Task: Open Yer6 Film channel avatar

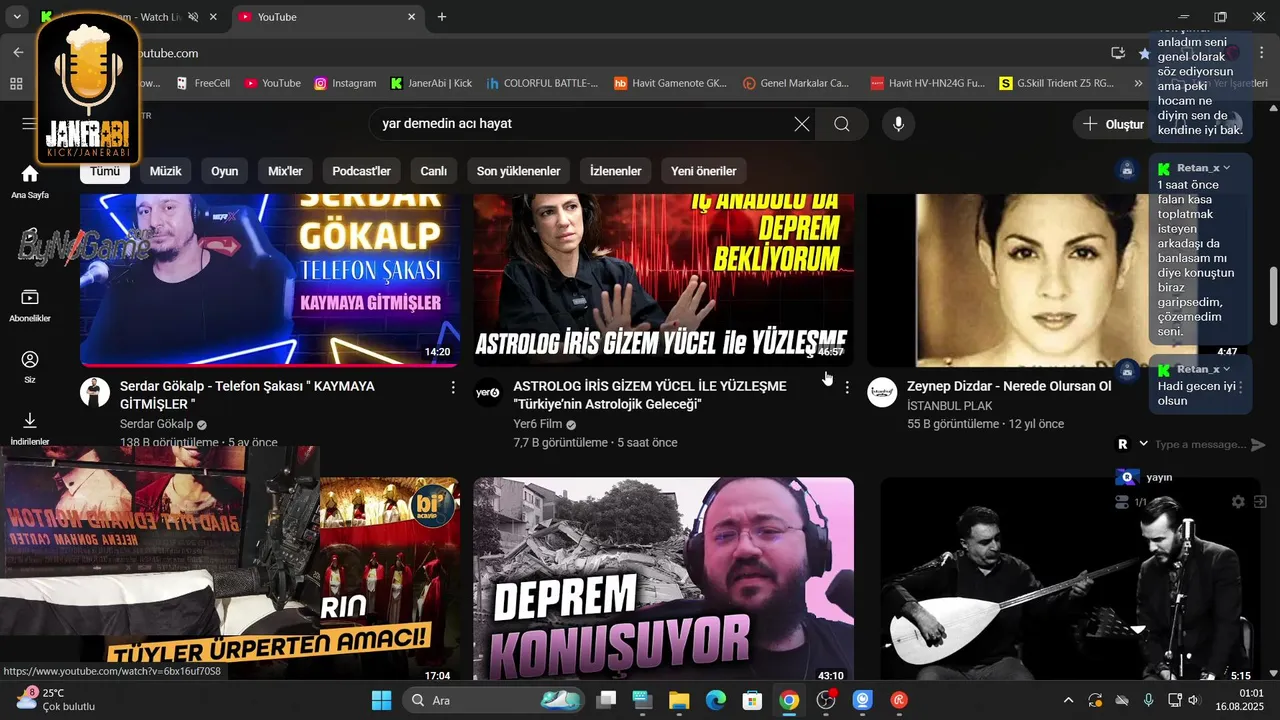Action: tap(488, 392)
